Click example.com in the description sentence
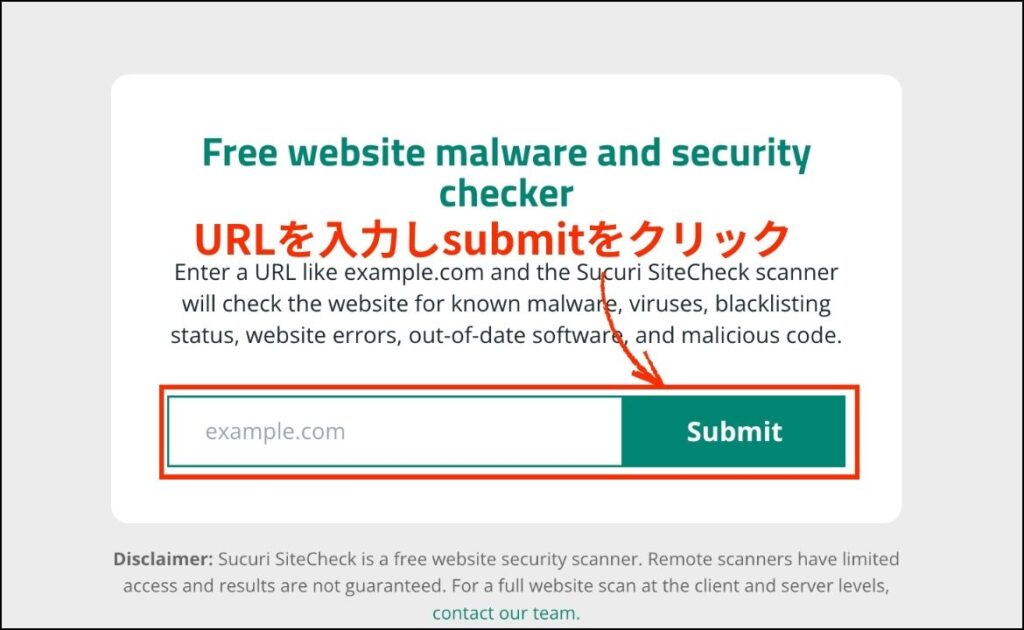 tap(414, 272)
